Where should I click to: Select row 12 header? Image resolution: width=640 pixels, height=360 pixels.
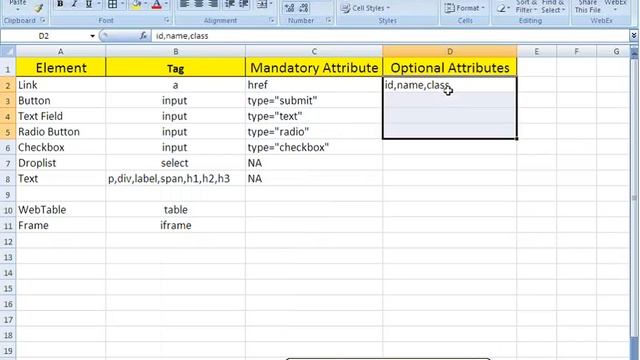coord(8,241)
